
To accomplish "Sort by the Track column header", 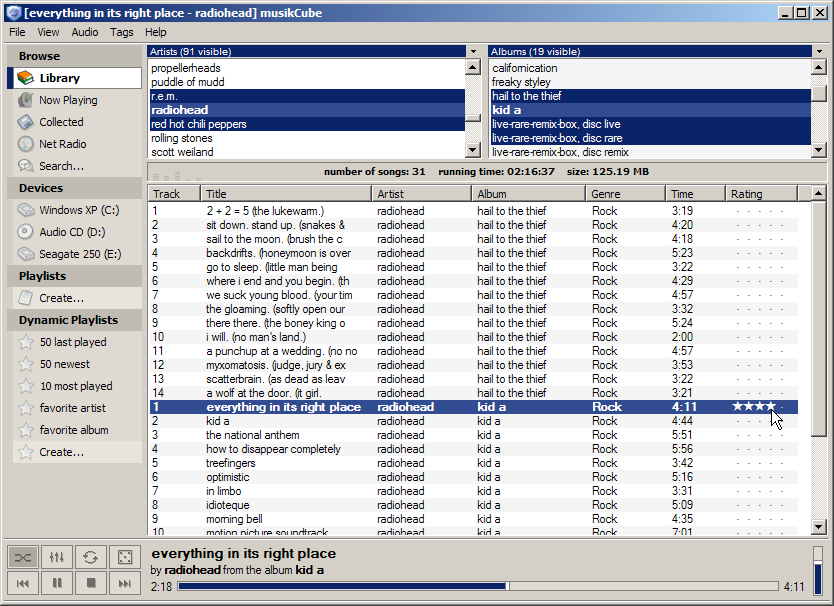I will click(x=174, y=194).
